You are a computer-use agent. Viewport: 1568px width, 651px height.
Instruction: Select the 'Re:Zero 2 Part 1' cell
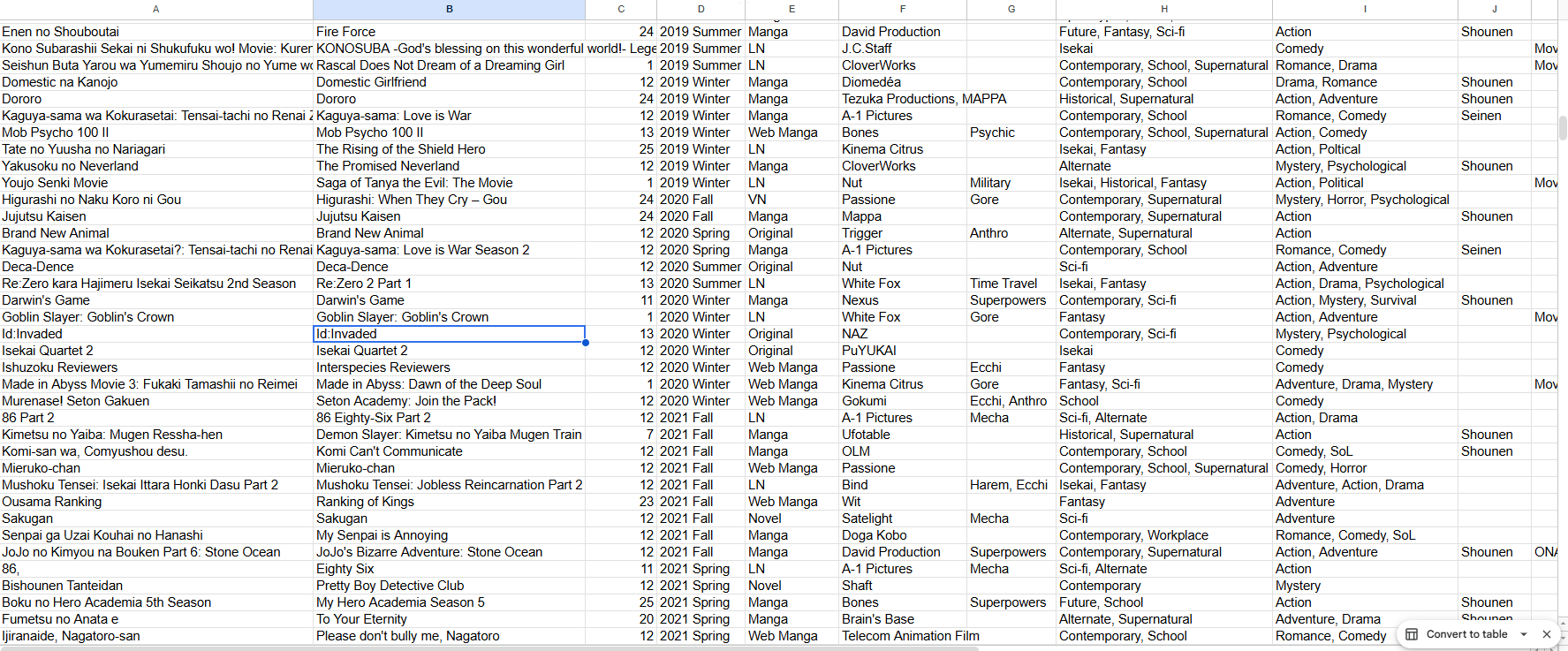click(449, 284)
